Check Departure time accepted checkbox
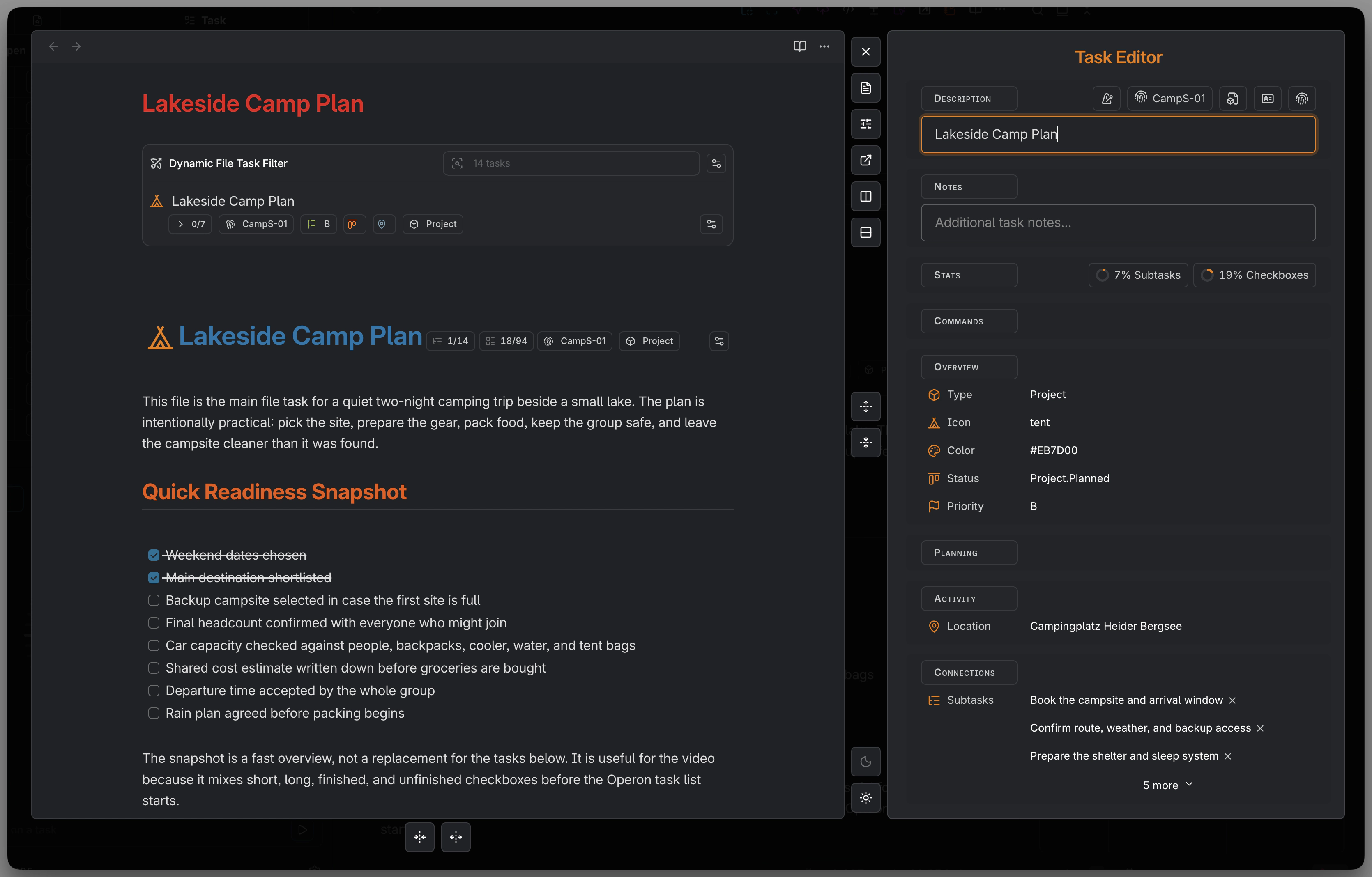Viewport: 1372px width, 877px height. click(x=153, y=691)
